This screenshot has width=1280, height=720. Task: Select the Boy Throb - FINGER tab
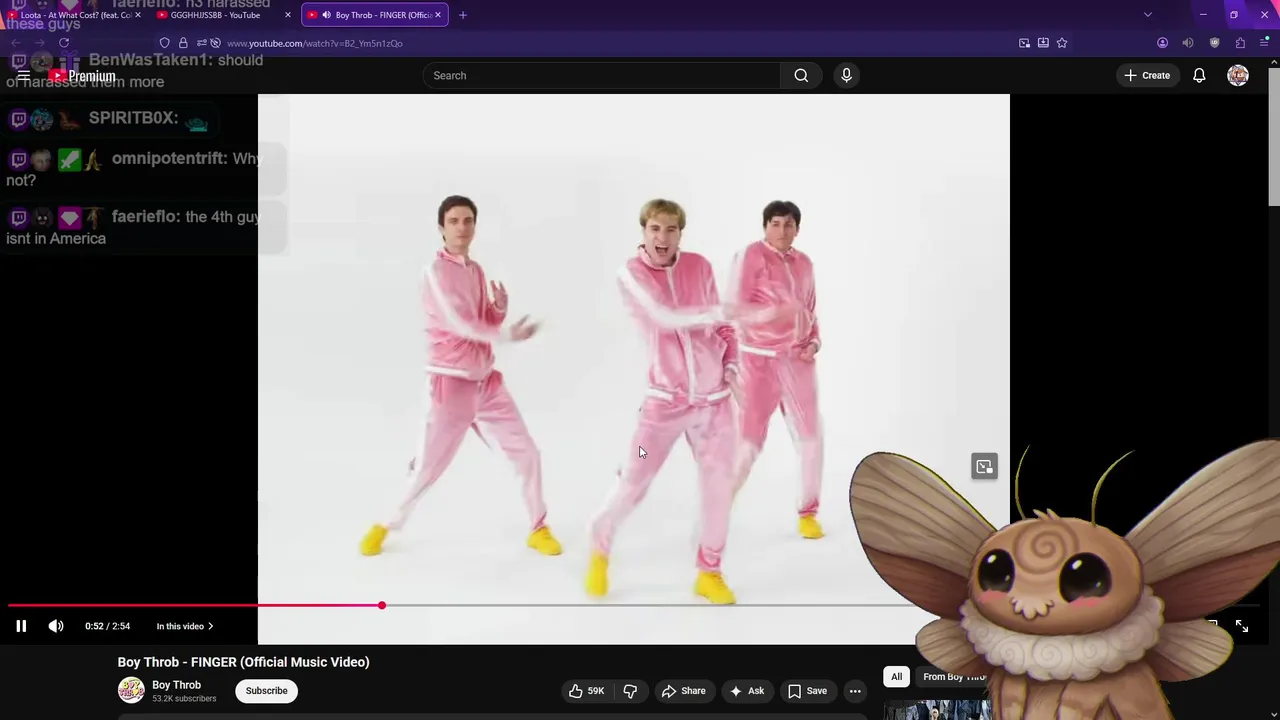pyautogui.click(x=375, y=15)
